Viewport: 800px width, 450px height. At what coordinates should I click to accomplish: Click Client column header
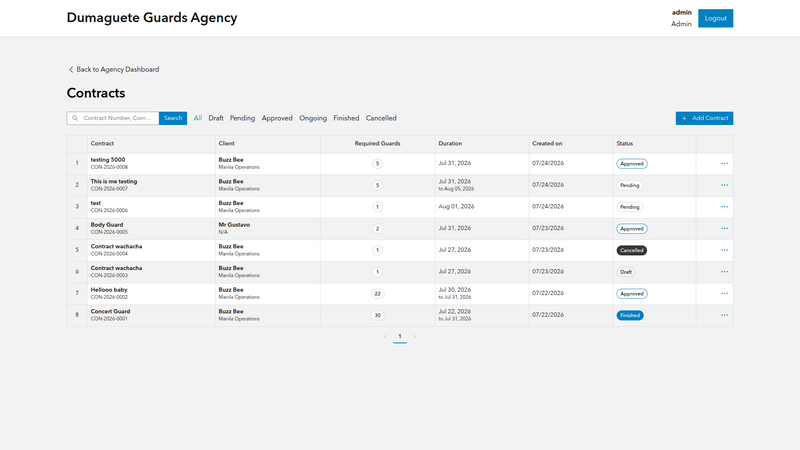(x=227, y=144)
